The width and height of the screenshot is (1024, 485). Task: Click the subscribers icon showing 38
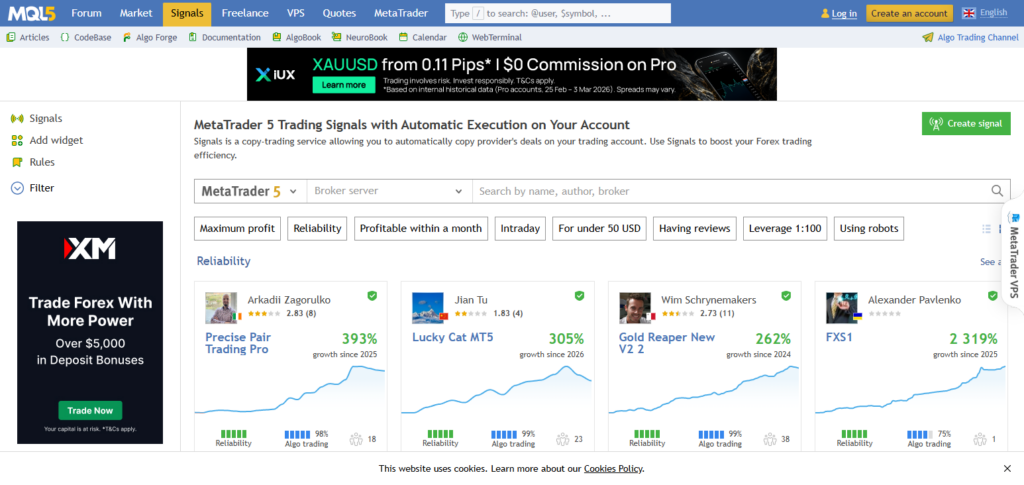[770, 439]
